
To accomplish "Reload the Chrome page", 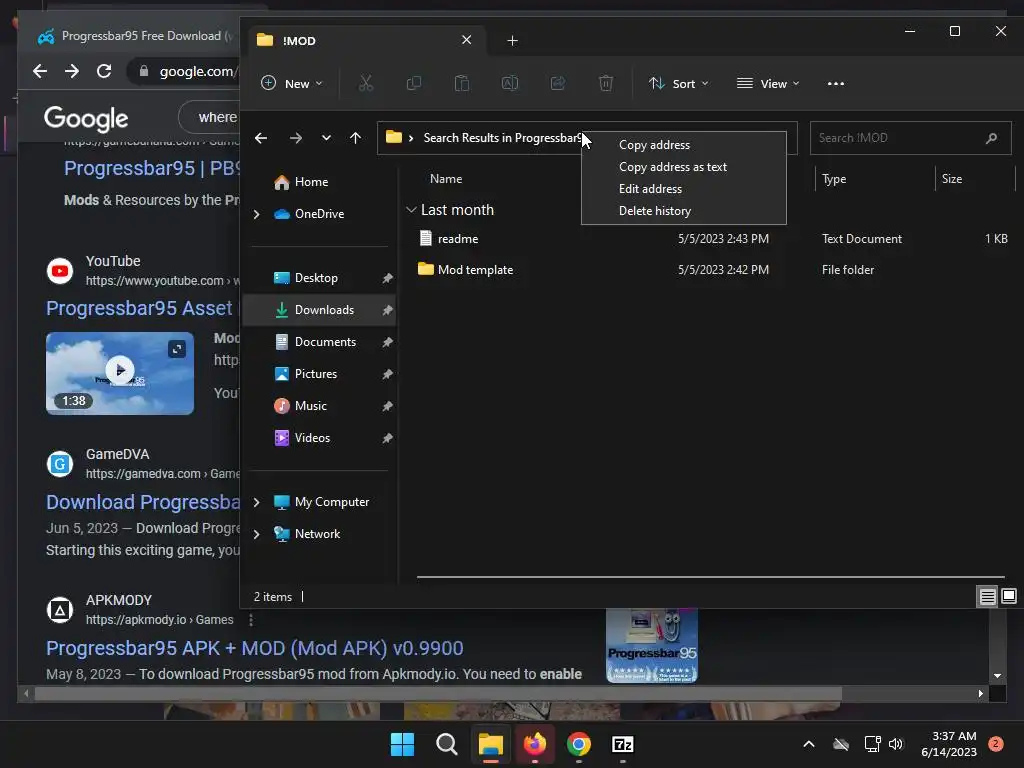I will tap(104, 71).
